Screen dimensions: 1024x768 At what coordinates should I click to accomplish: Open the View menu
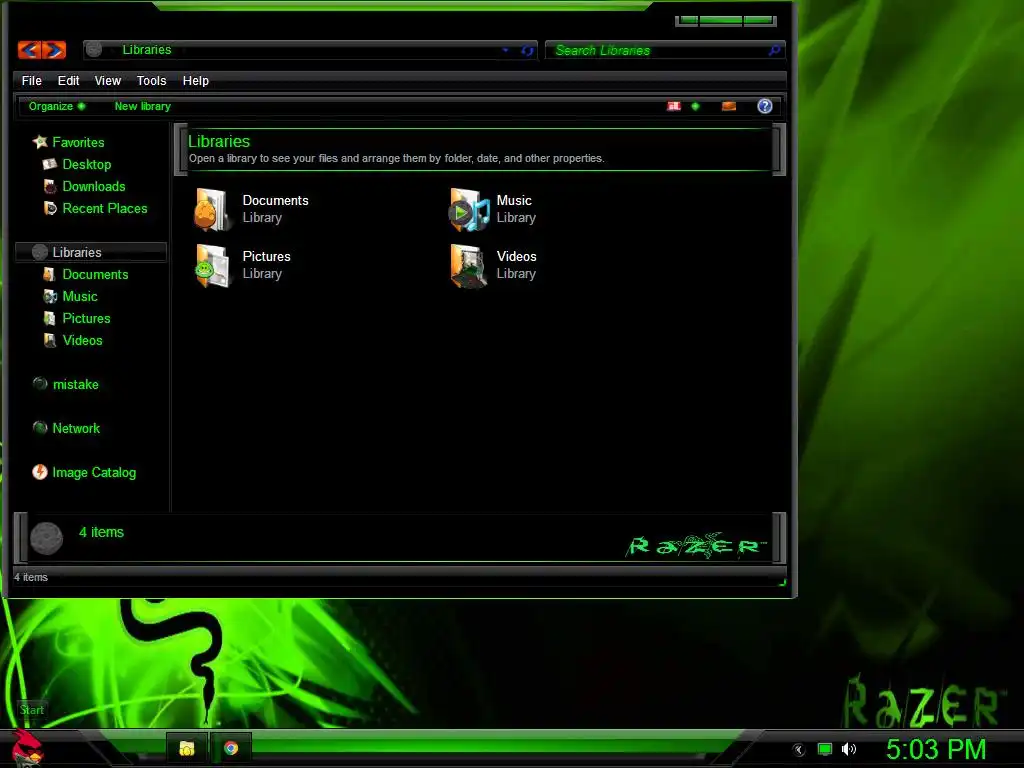point(108,80)
